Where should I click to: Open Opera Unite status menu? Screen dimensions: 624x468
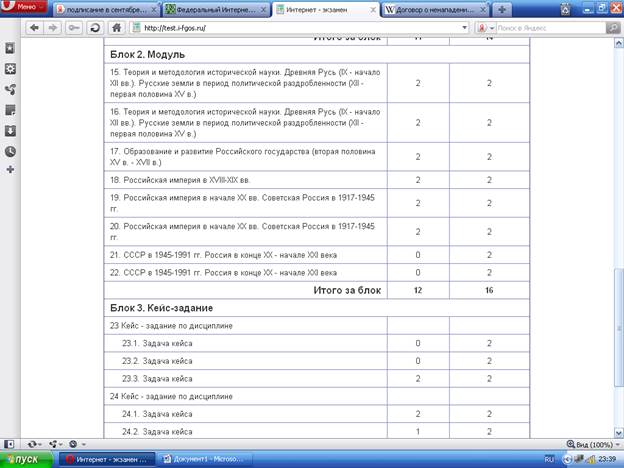[x=55, y=444]
